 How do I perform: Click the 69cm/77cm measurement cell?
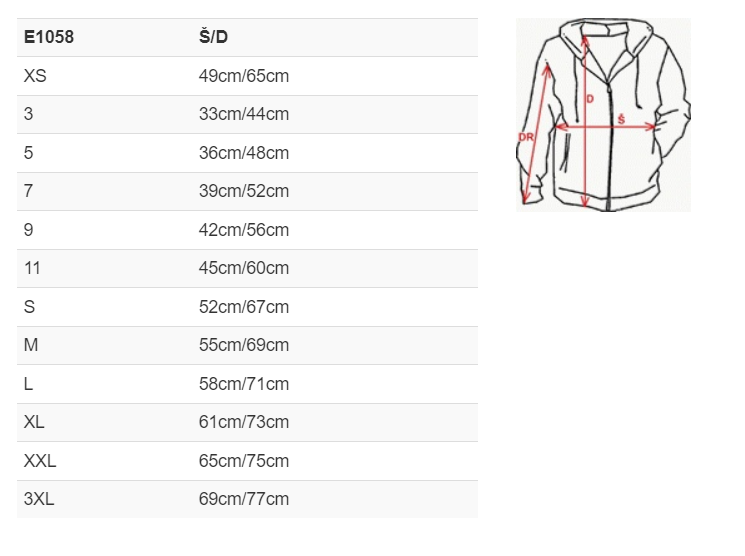click(x=244, y=499)
